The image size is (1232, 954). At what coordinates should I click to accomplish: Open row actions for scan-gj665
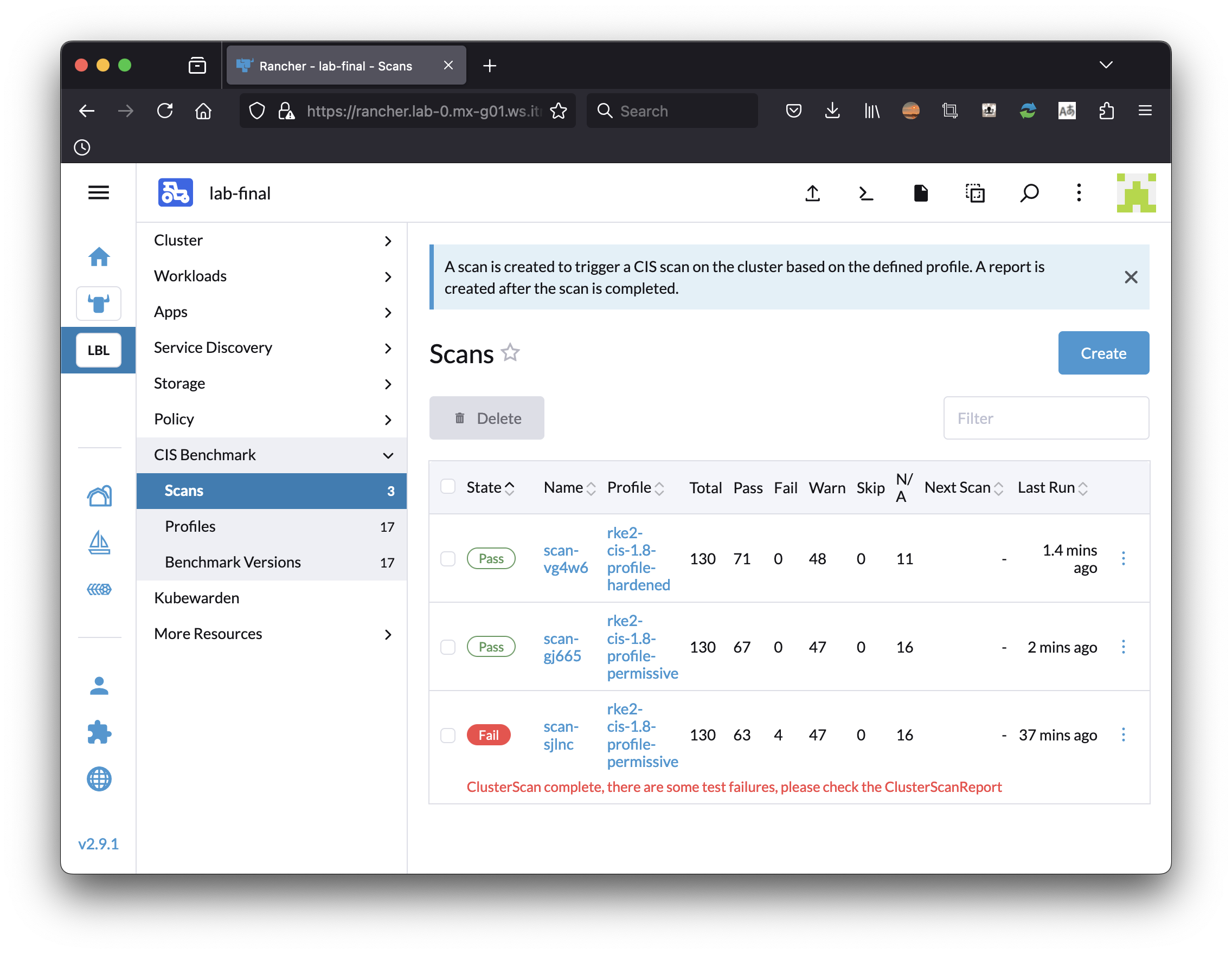click(1124, 647)
